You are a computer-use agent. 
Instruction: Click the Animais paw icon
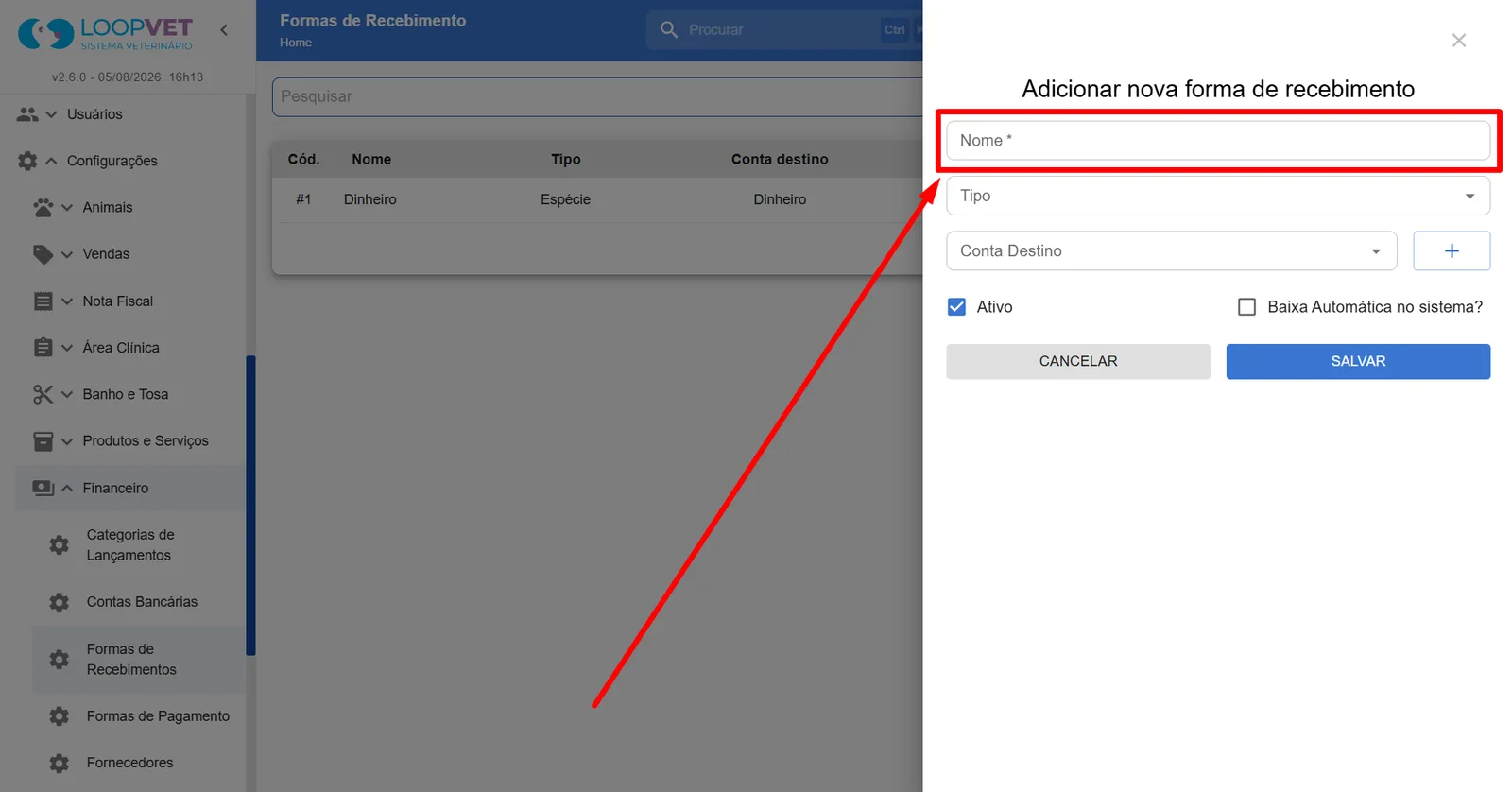[43, 207]
